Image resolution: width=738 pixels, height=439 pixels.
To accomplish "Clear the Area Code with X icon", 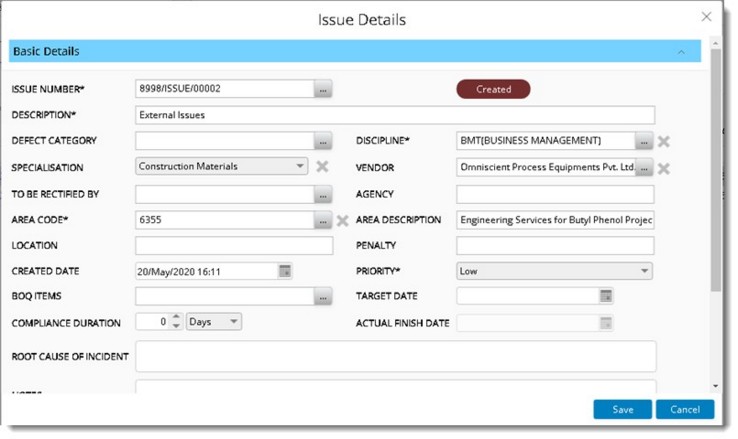I will tap(342, 220).
